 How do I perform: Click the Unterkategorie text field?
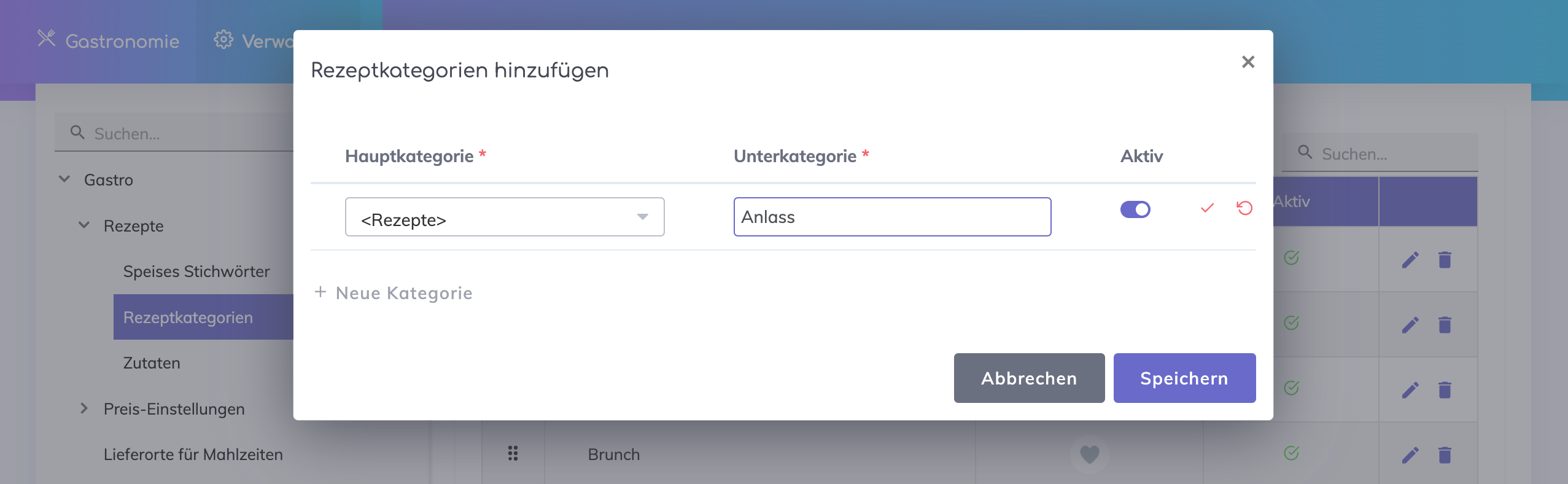(x=891, y=217)
